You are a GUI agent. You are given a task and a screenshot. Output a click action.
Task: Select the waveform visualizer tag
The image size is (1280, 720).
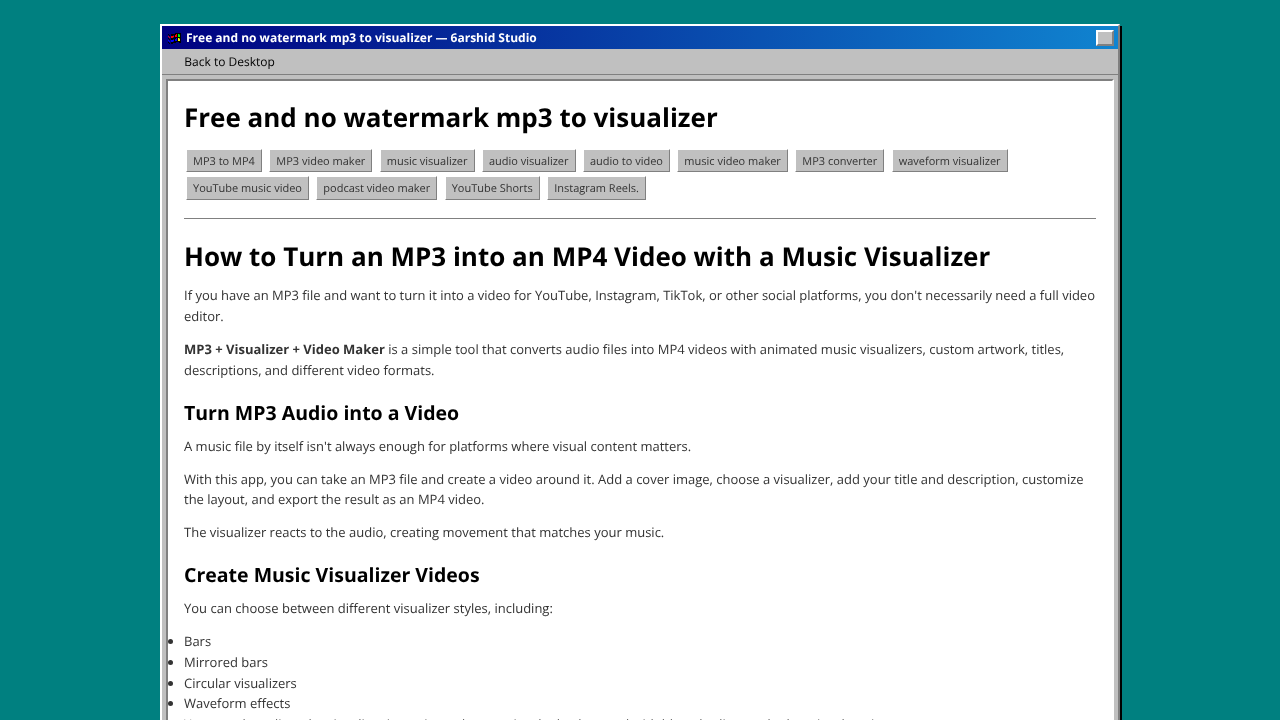pos(949,161)
